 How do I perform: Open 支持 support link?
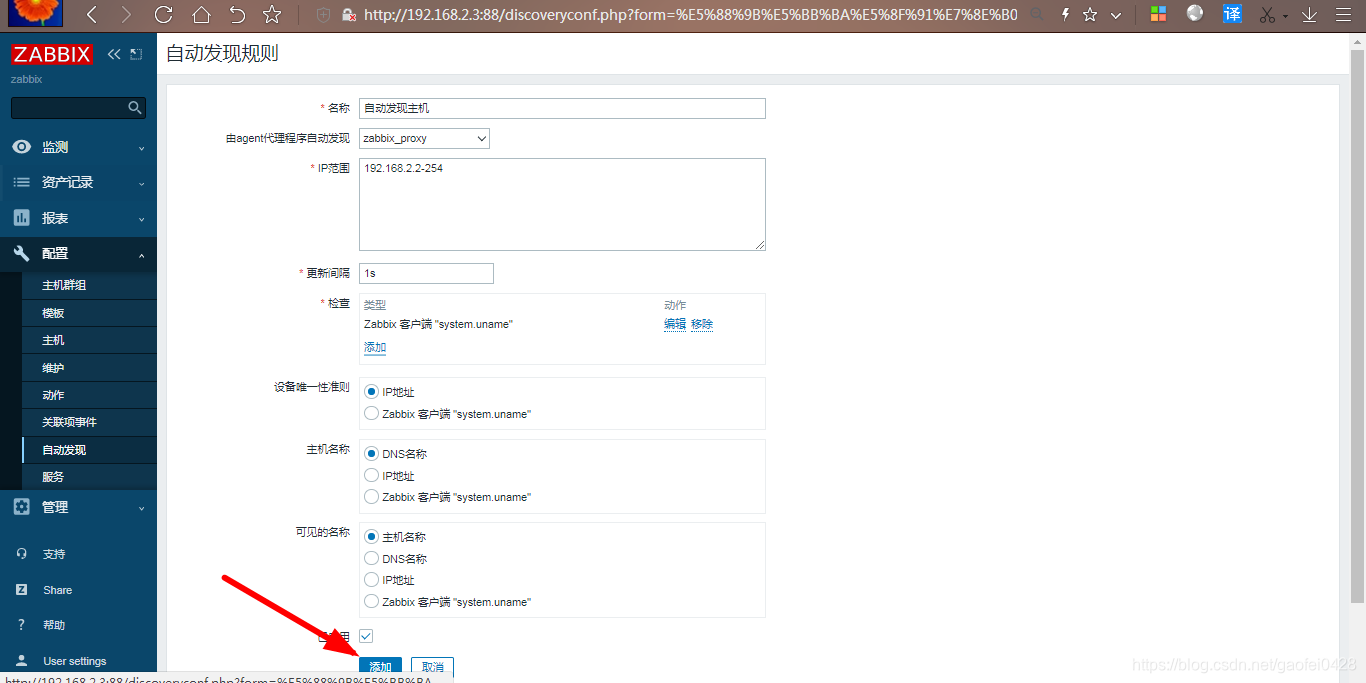click(54, 554)
